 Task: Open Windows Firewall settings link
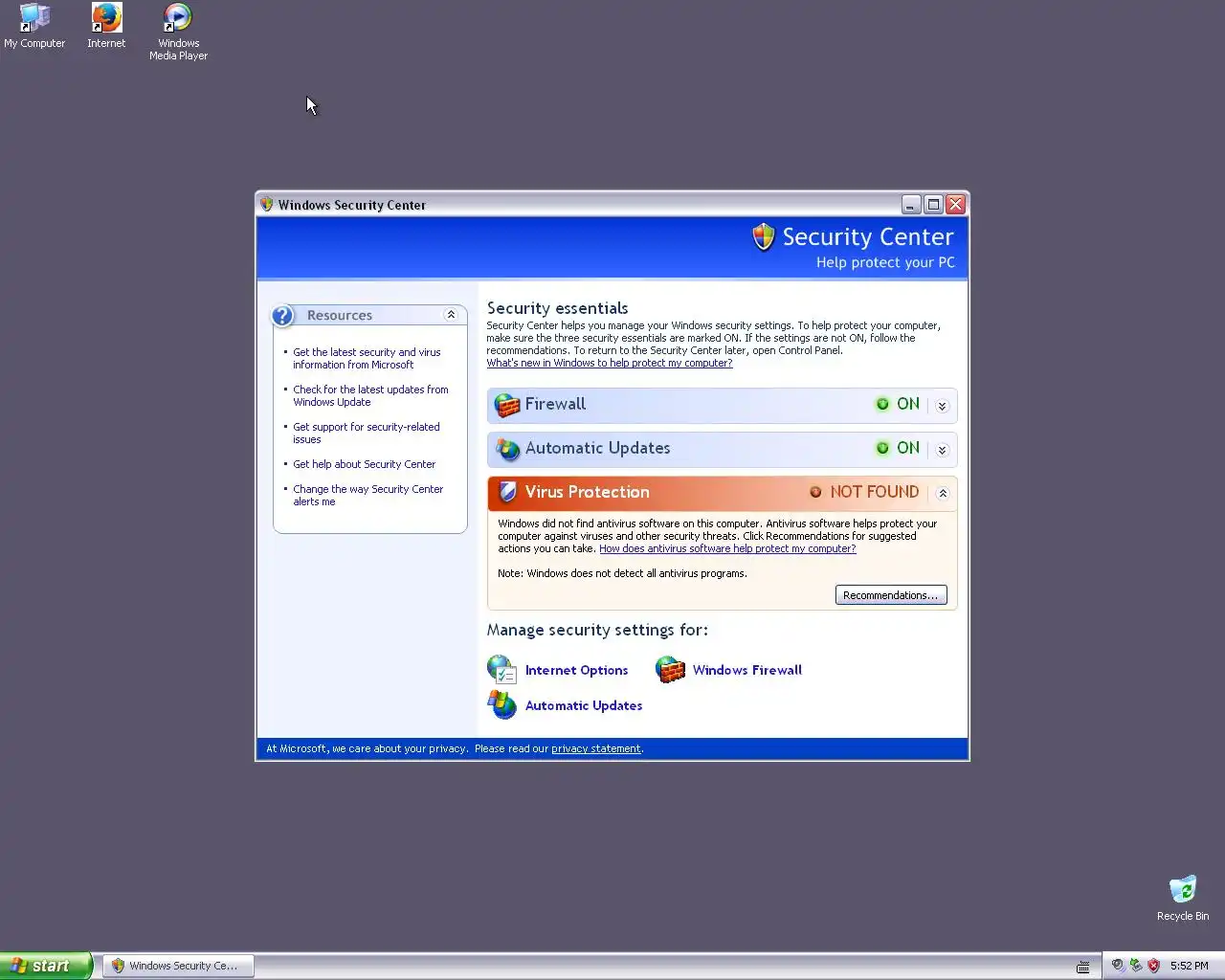[747, 670]
